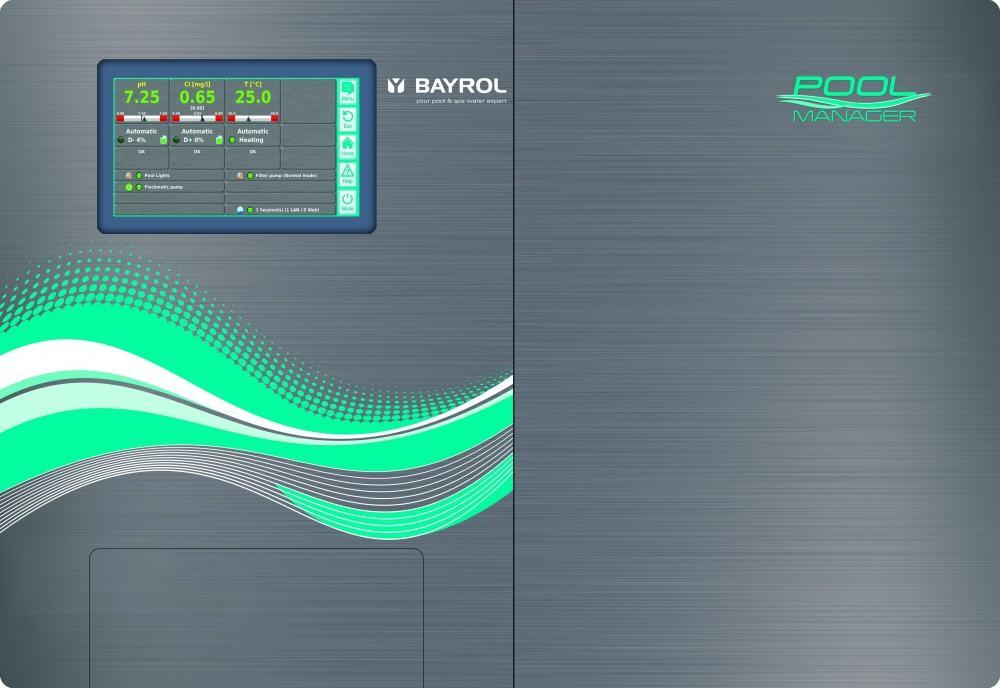Click the temperature range indicator bar
Image resolution: width=1000 pixels, height=688 pixels.
coord(252,117)
